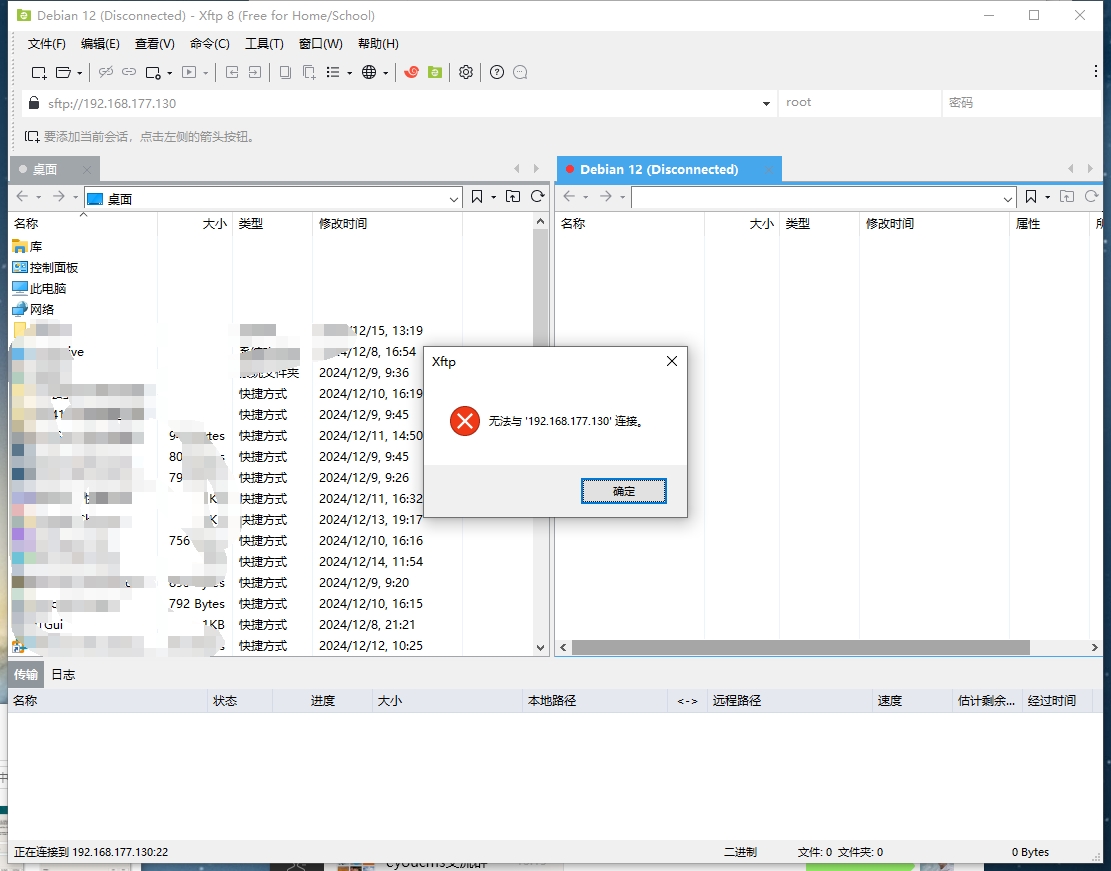Image resolution: width=1111 pixels, height=871 pixels.
Task: Open the 文件(F) menu
Action: click(46, 44)
